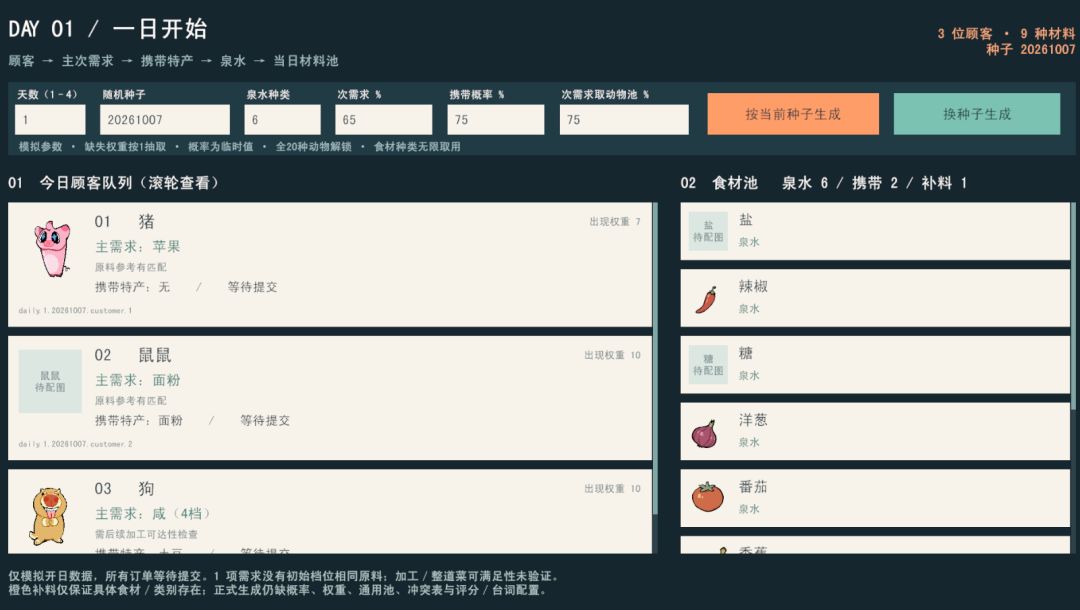Viewport: 1080px width, 610px height.
Task: Click the 狗 customer name
Action: click(146, 489)
